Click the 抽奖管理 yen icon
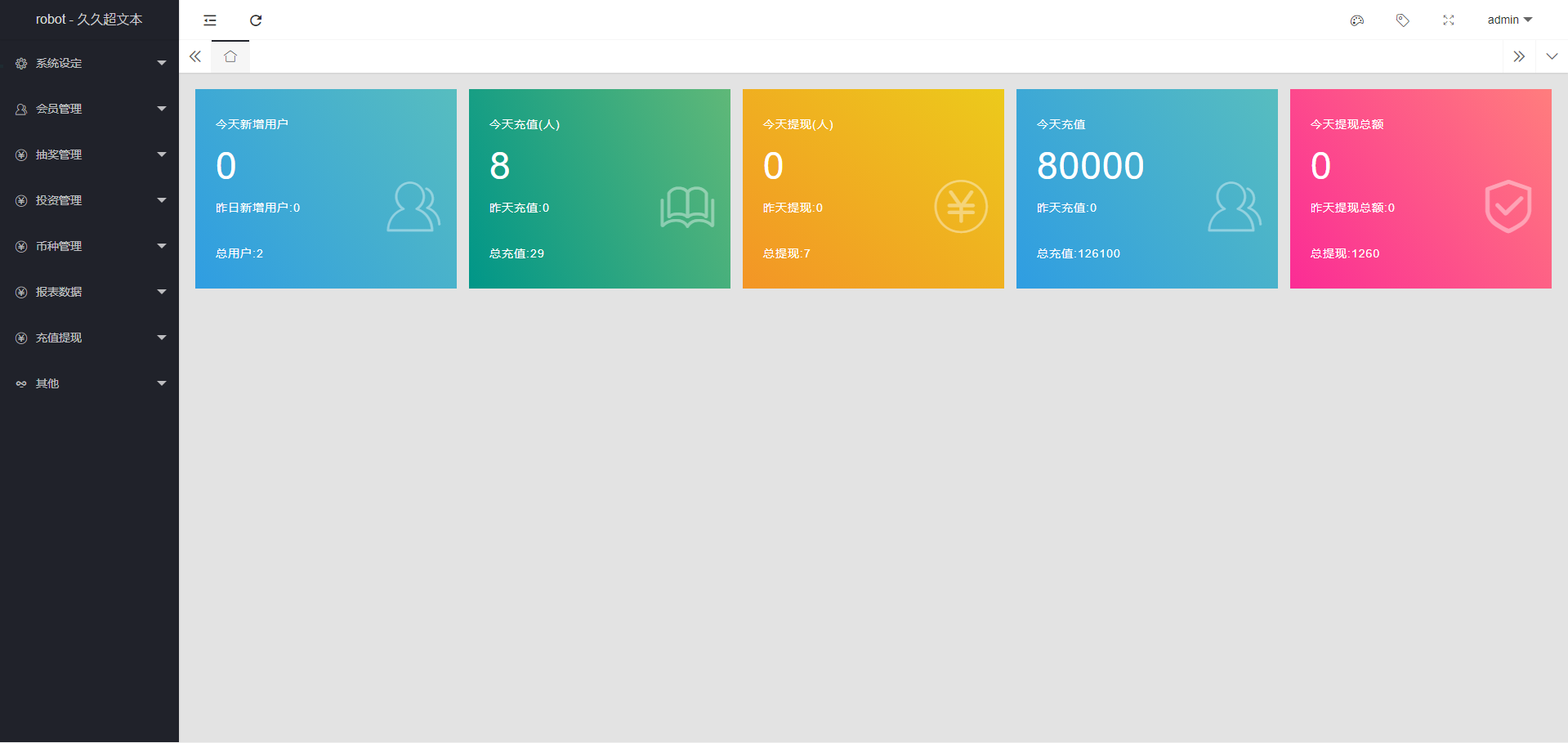This screenshot has width=1568, height=743. coord(21,154)
